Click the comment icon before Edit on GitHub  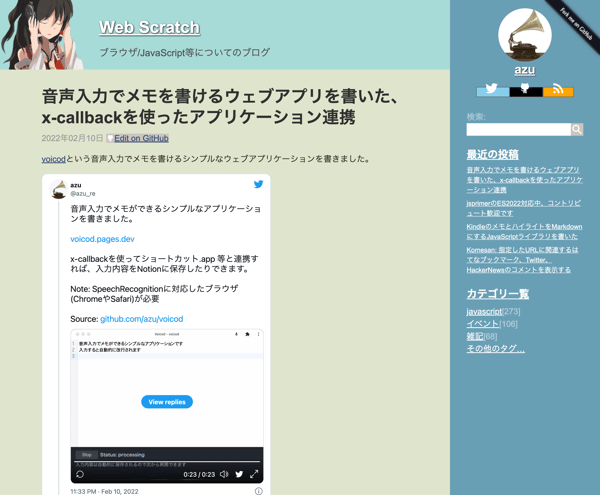pyautogui.click(x=110, y=138)
